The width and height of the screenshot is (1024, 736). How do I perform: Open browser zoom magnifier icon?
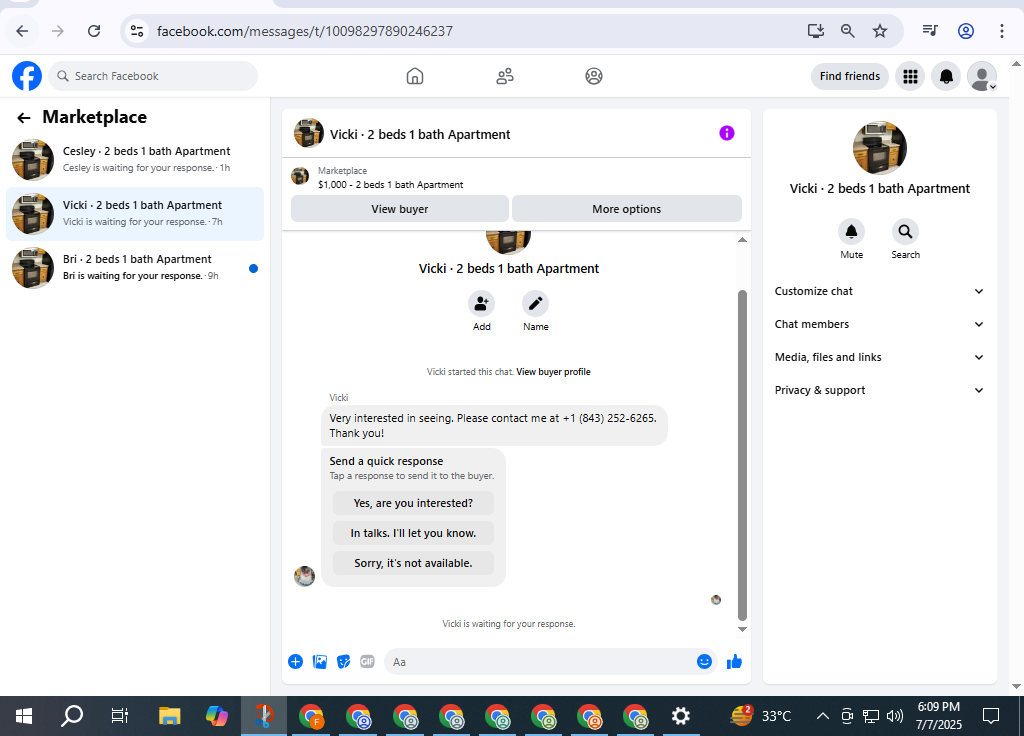[848, 31]
